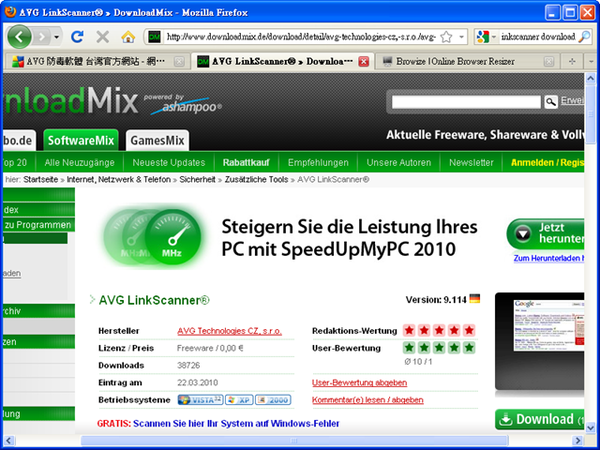
Task: Close the AVG 防毒軟體 tab
Action: 179,61
